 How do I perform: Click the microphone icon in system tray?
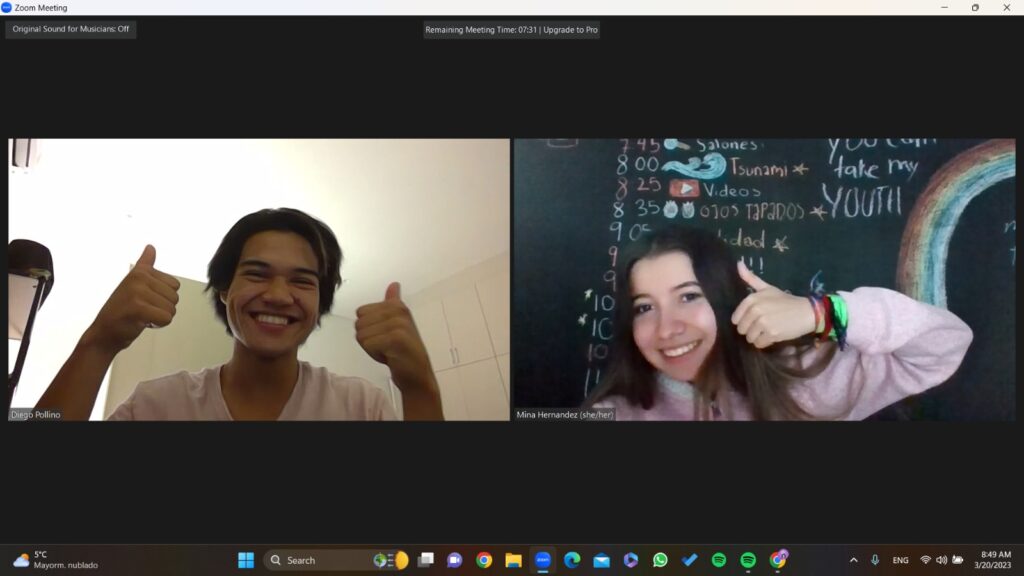point(875,560)
